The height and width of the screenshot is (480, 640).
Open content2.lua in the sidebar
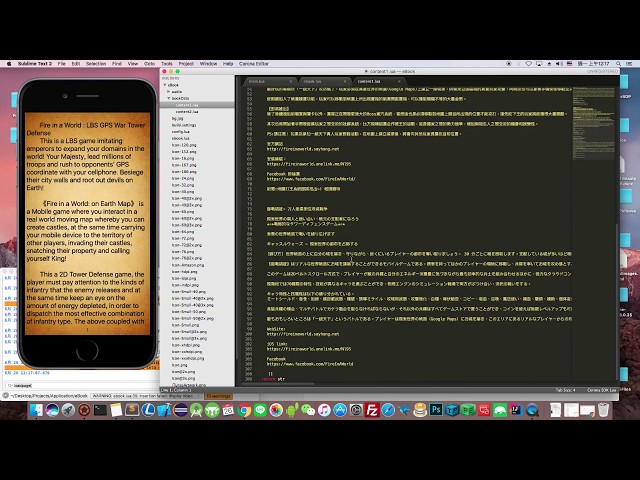click(x=187, y=111)
